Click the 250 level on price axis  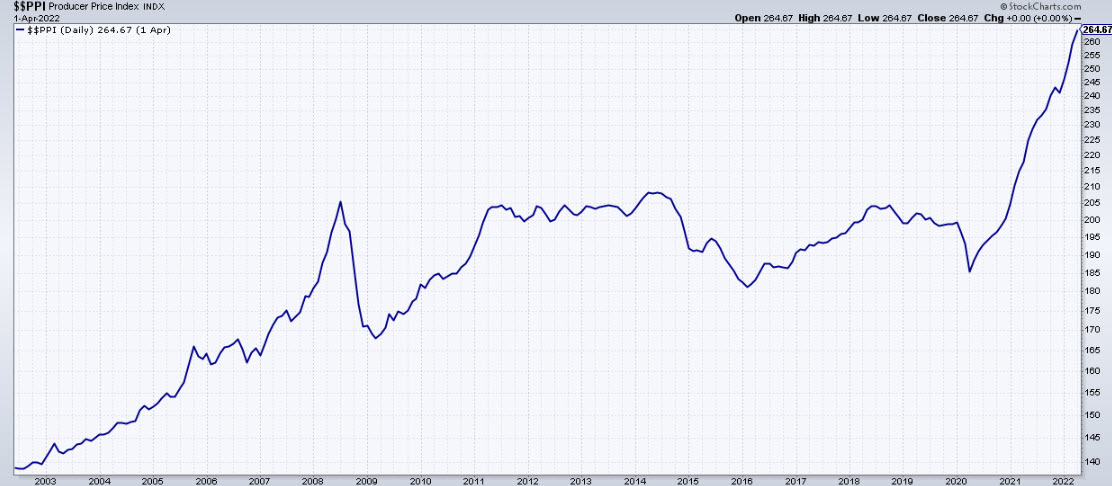[x=1091, y=68]
